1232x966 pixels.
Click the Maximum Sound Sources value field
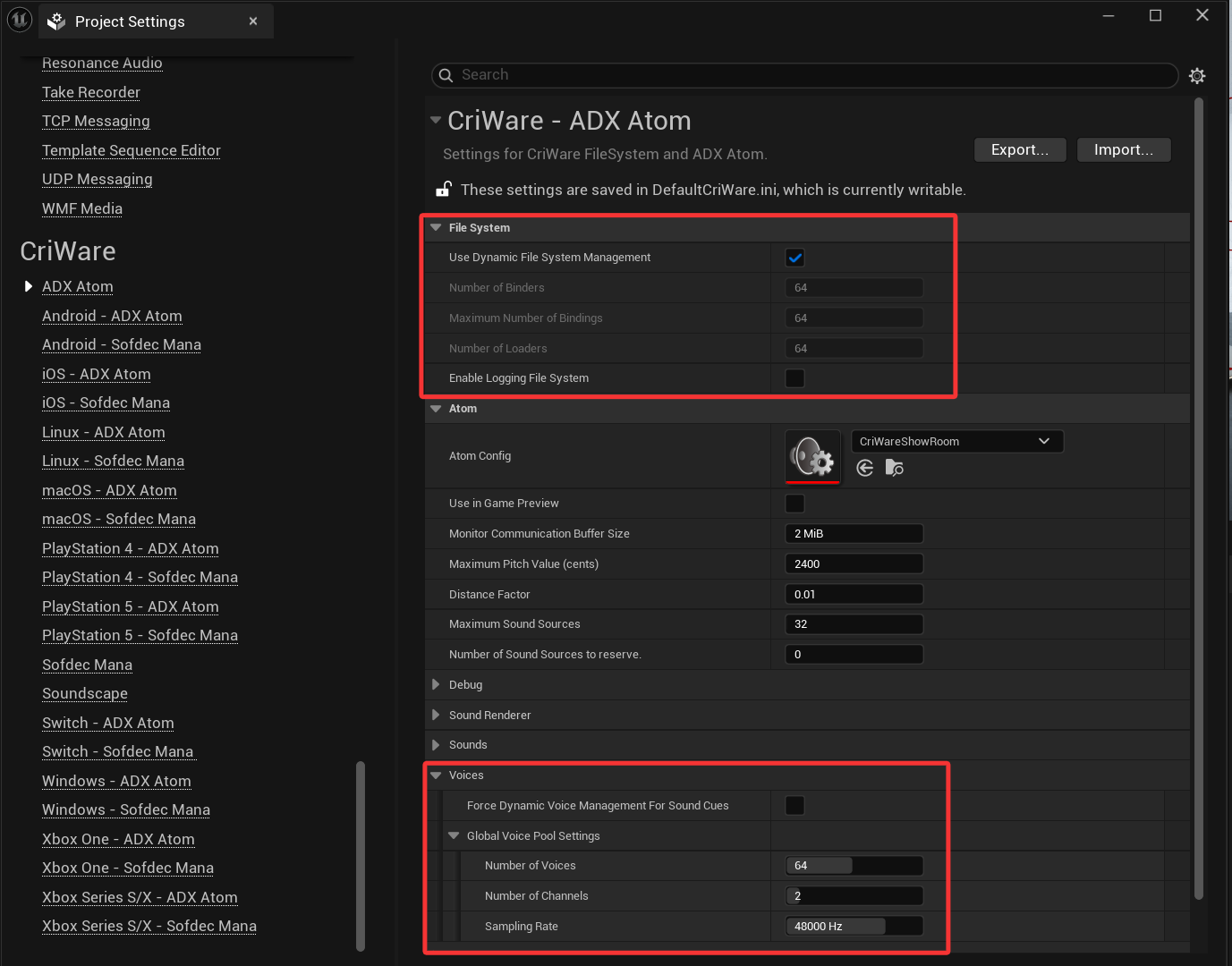click(x=854, y=623)
